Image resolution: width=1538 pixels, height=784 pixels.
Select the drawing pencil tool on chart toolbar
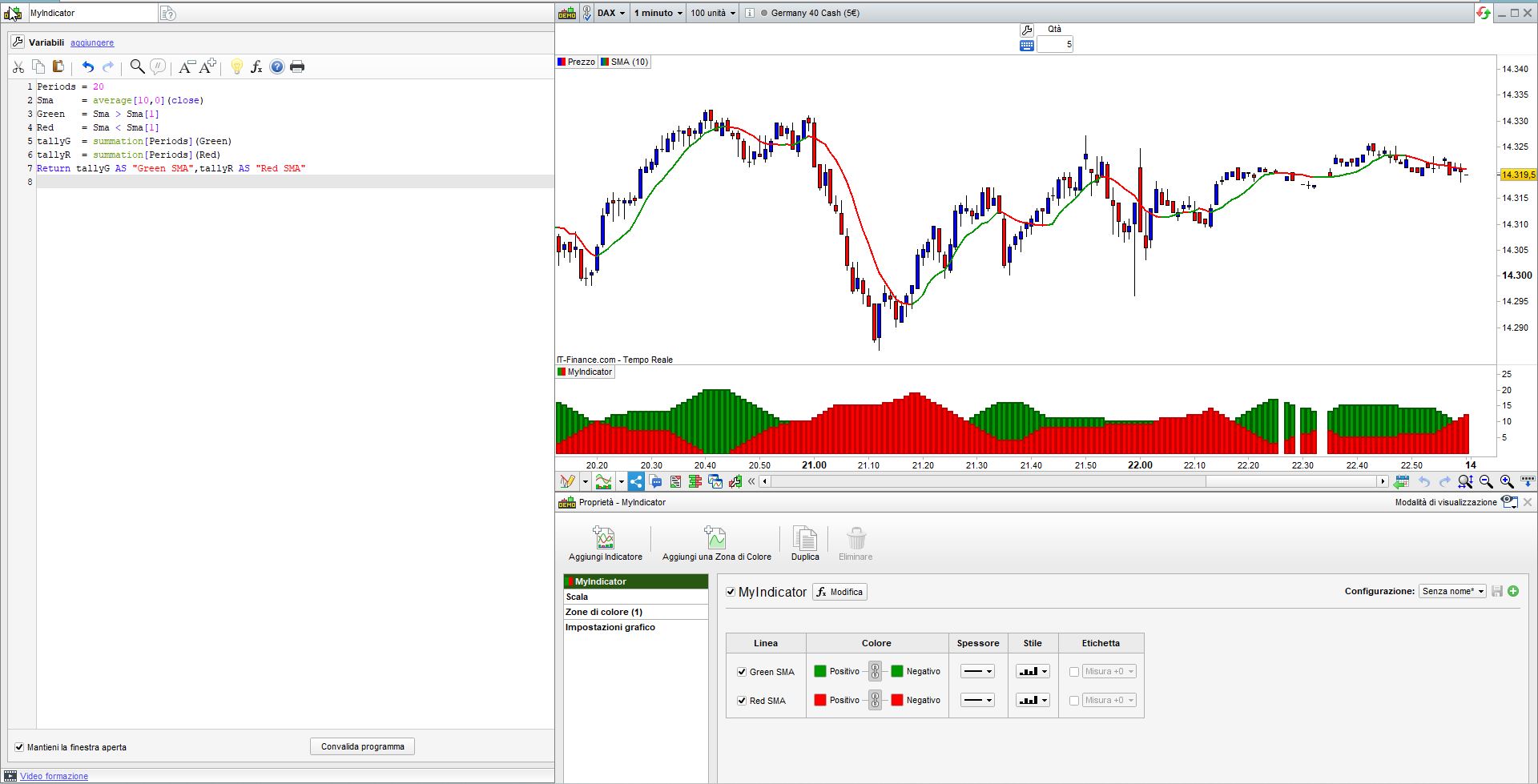pos(567,481)
